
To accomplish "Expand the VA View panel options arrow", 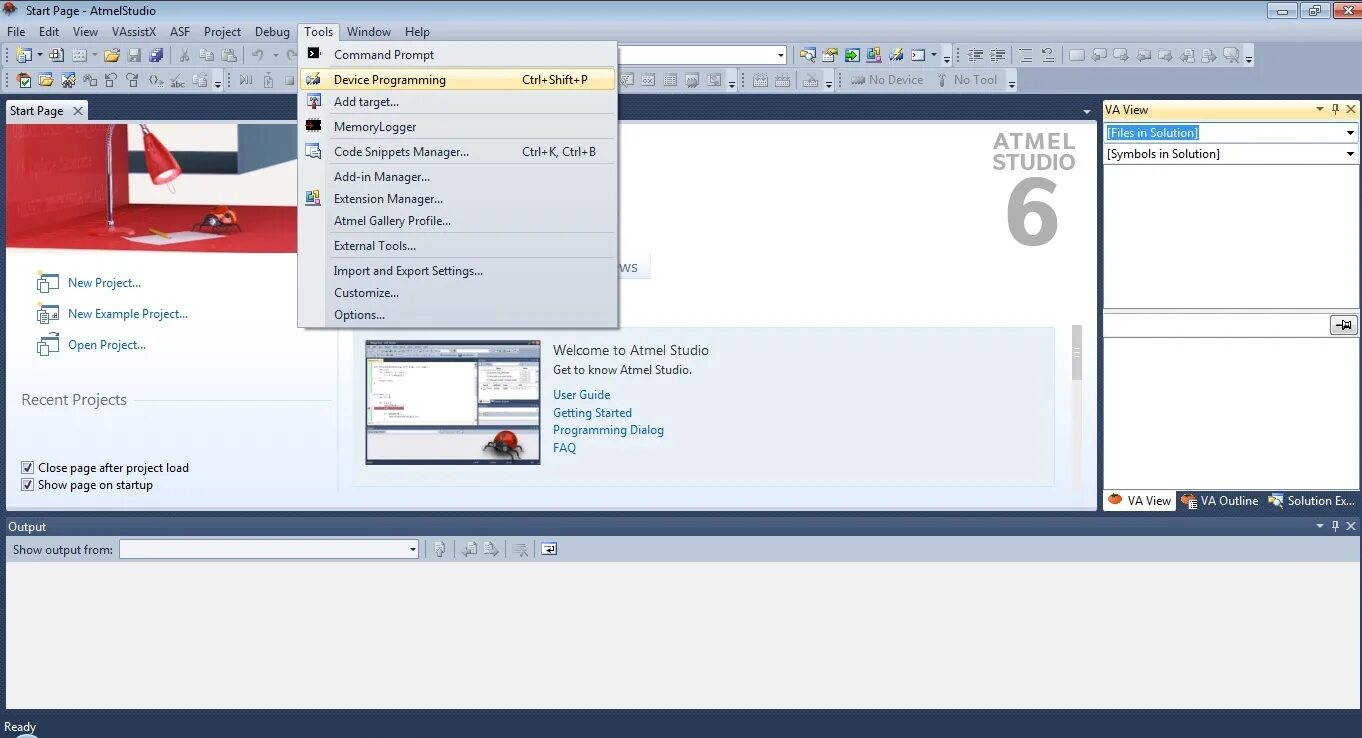I will pyautogui.click(x=1320, y=110).
